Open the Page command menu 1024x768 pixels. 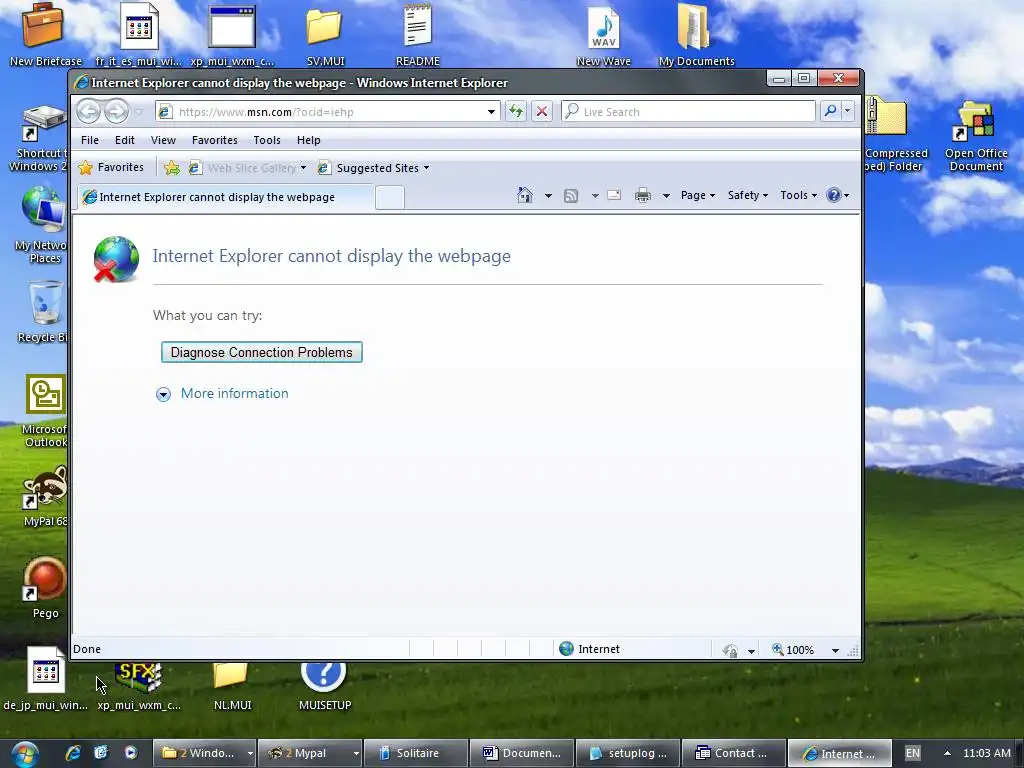click(697, 195)
